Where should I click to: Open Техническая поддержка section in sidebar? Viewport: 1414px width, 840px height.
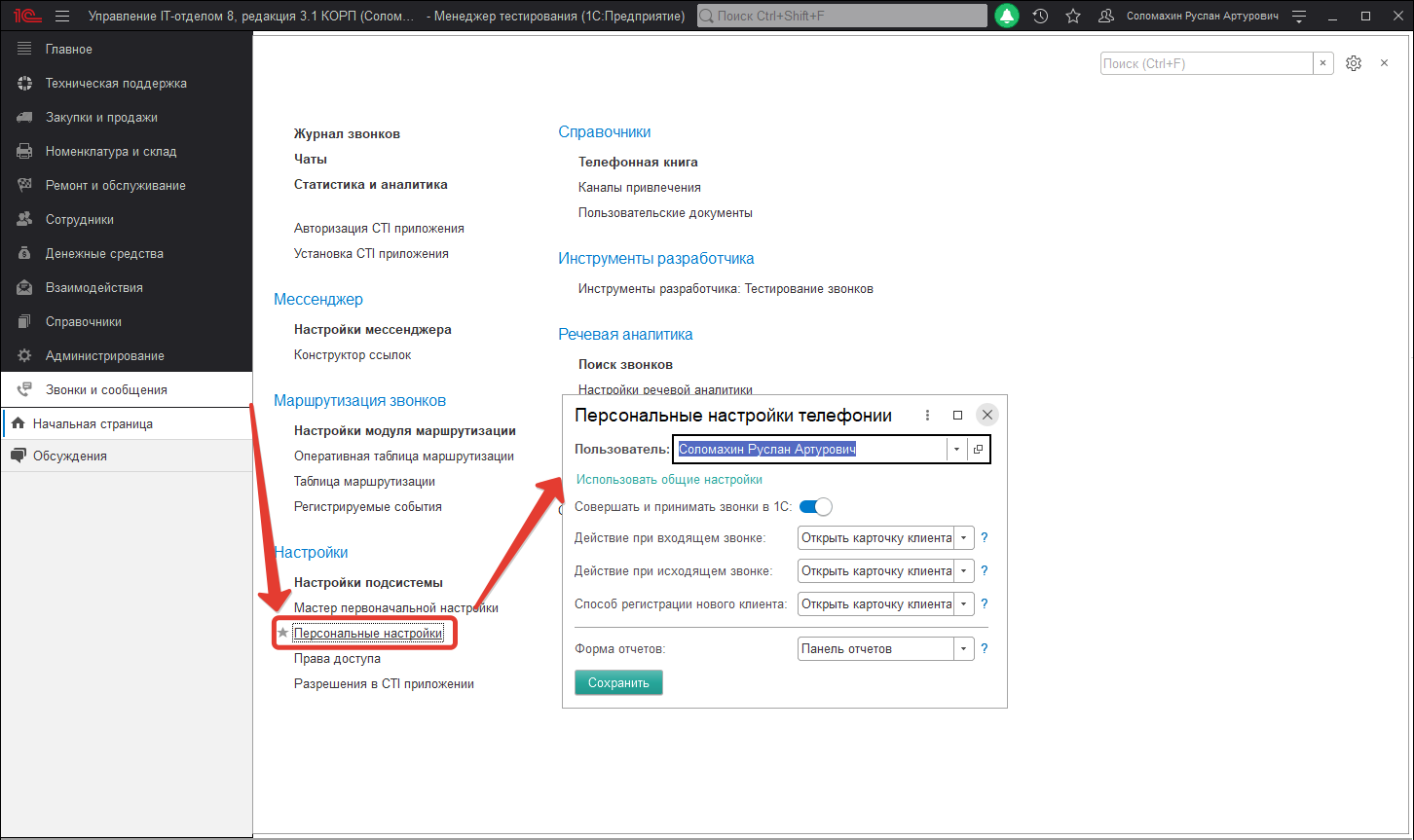pos(116,84)
